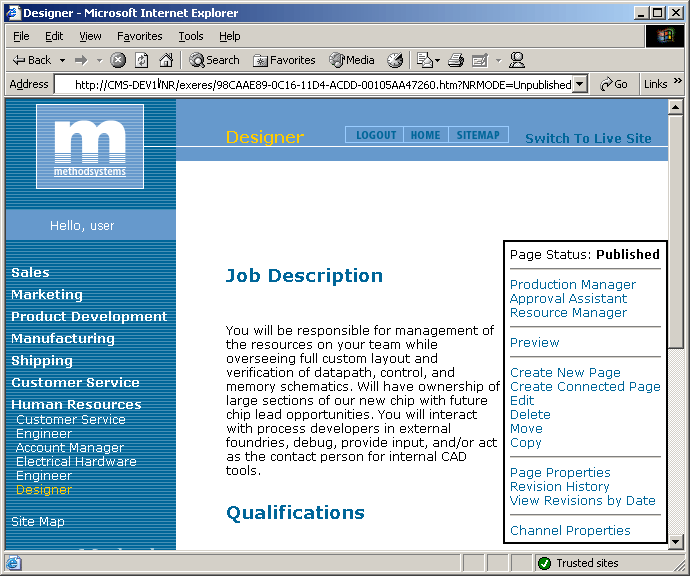Click the Edit page toolbar icon
Image resolution: width=690 pixels, height=576 pixels.
point(480,60)
